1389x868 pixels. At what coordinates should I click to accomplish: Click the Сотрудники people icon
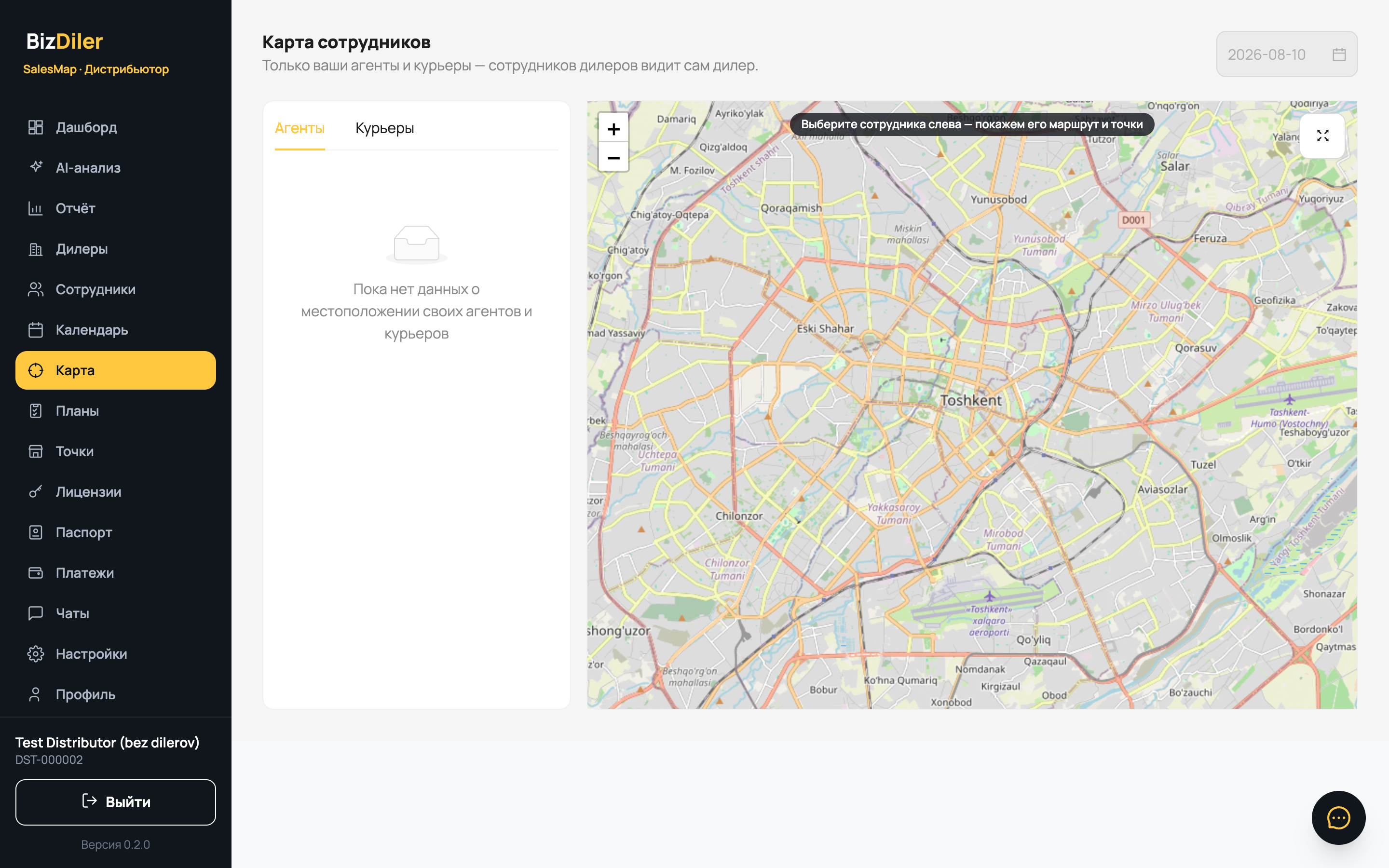[x=36, y=289]
